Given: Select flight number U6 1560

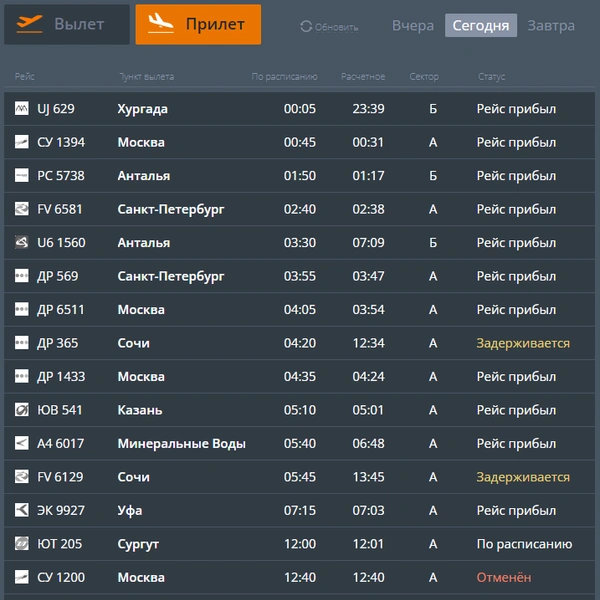Looking at the screenshot, I should coord(61,243).
